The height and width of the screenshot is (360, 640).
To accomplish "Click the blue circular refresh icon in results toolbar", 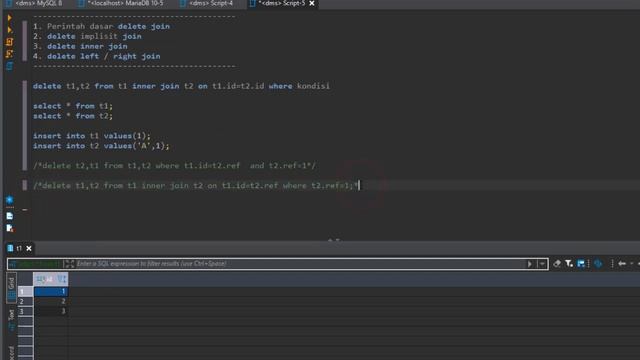I will pyautogui.click(x=598, y=264).
